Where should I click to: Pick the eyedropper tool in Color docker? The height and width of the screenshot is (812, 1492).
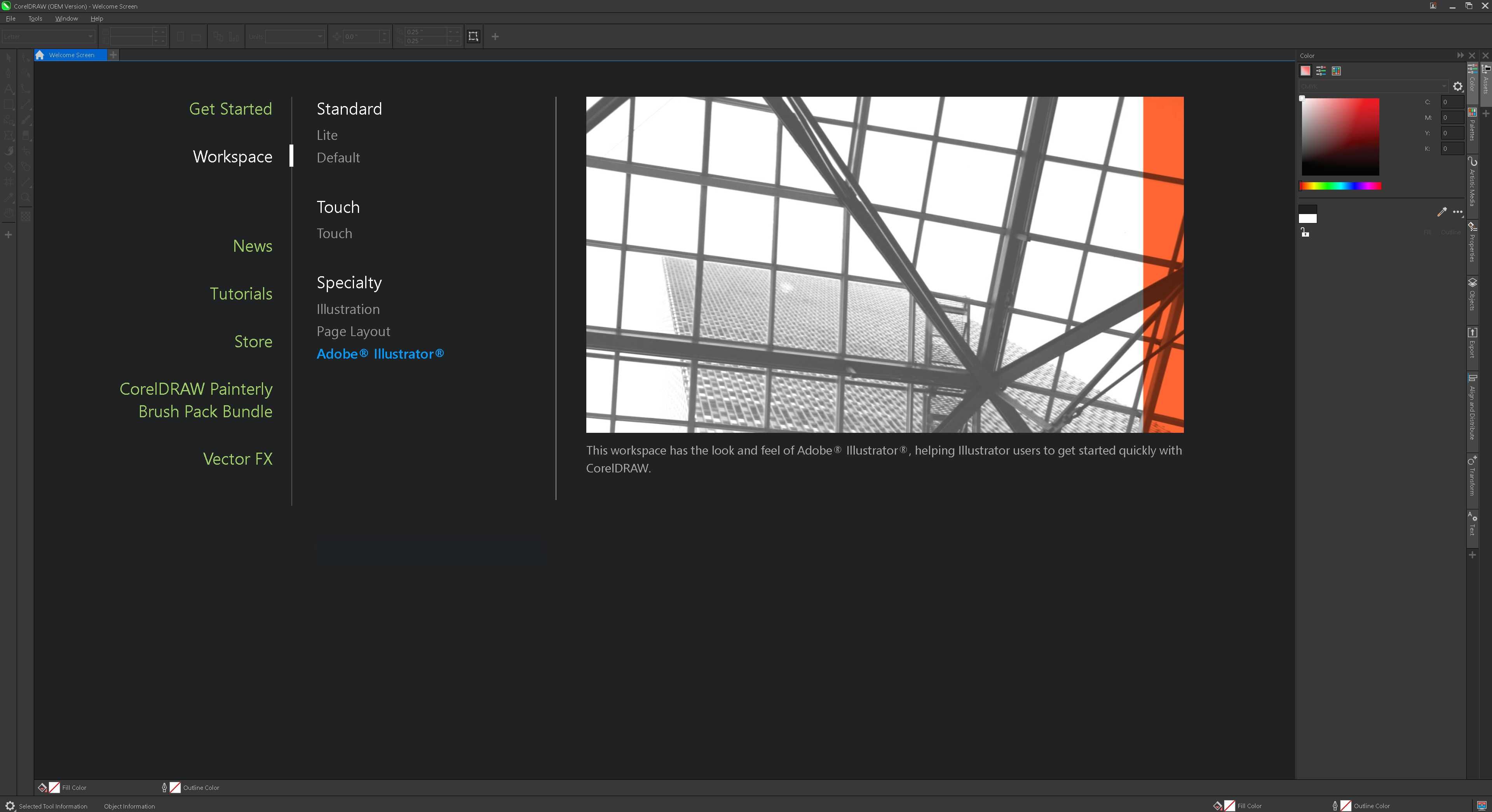1441,212
